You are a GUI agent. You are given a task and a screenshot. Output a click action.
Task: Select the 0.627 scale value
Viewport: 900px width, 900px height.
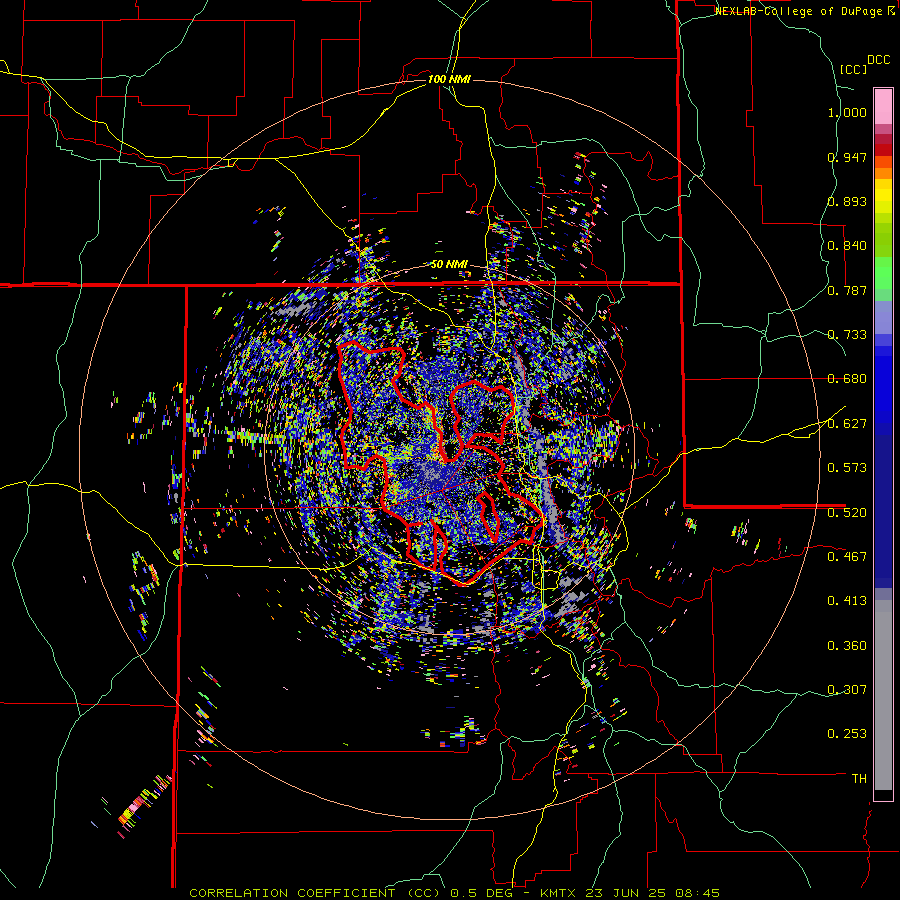[x=847, y=424]
